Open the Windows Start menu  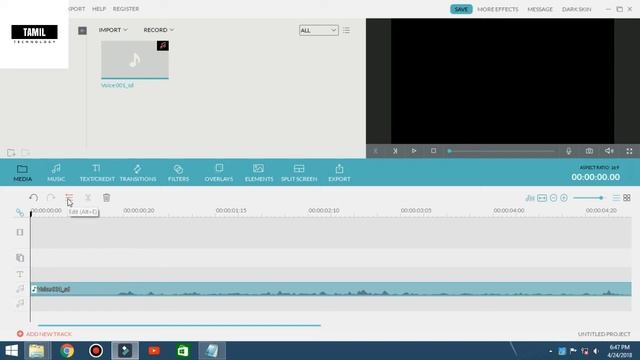pos(11,351)
